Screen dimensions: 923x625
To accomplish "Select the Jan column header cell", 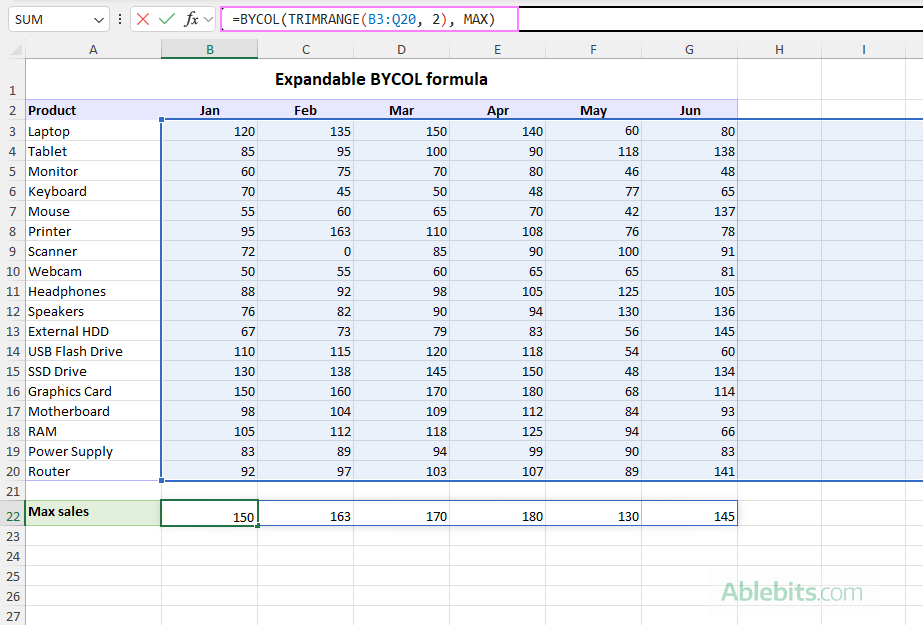I will pos(209,110).
